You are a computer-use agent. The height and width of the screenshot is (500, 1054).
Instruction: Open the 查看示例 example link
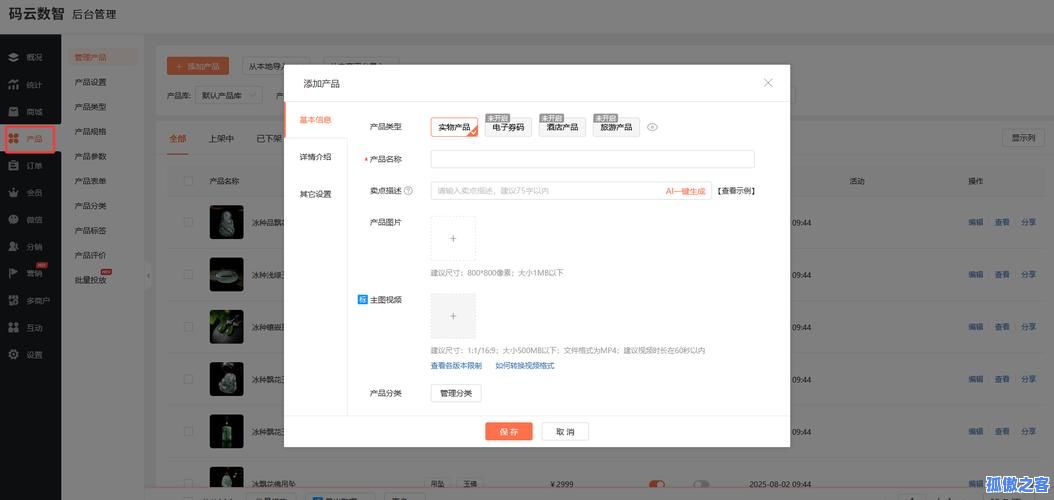736,191
